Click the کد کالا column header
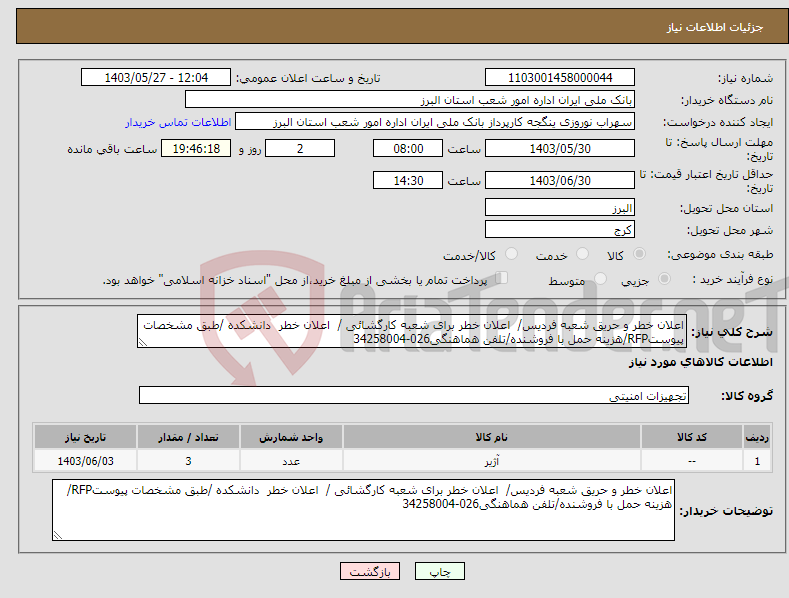The width and height of the screenshot is (789, 598). tap(691, 437)
